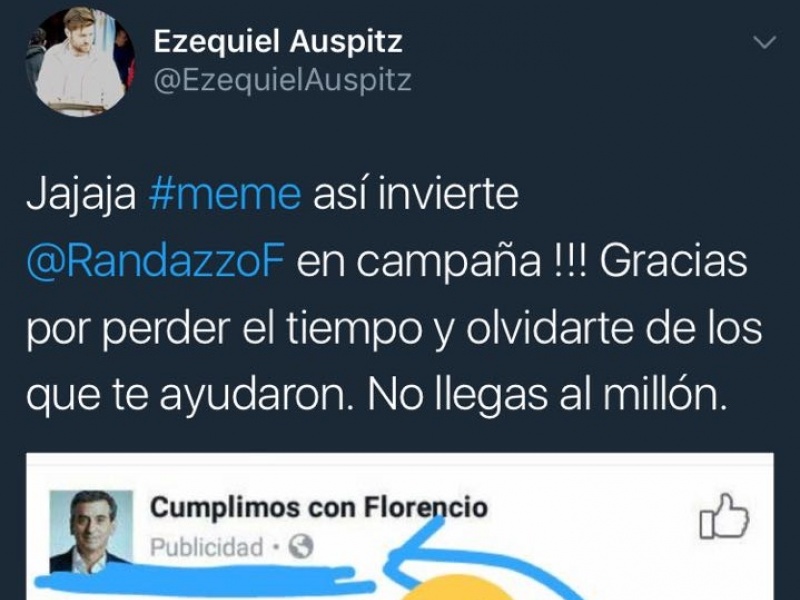Open the tweet options chevron menu

764,42
